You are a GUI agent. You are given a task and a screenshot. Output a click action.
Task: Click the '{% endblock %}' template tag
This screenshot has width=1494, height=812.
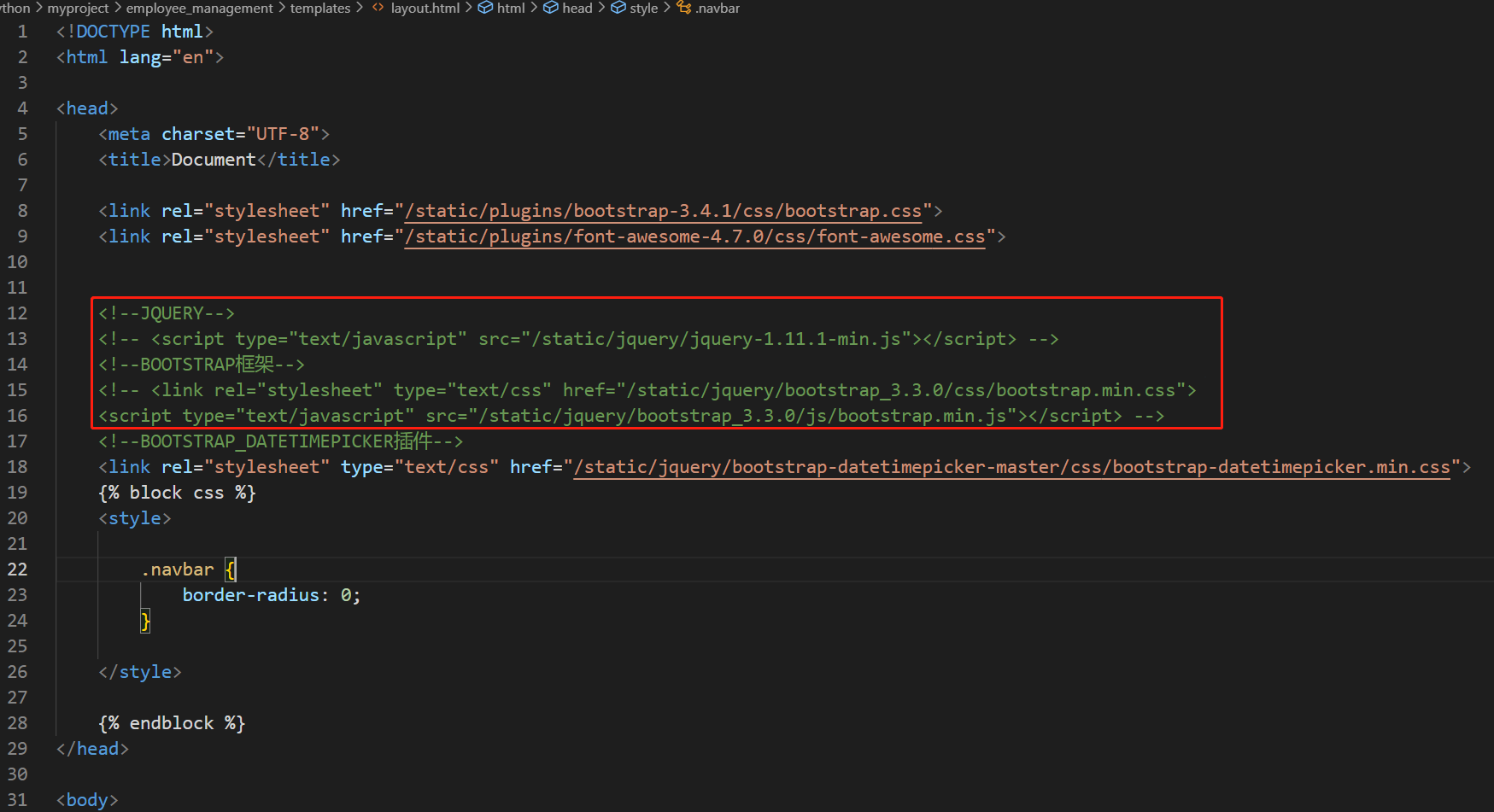point(172,723)
